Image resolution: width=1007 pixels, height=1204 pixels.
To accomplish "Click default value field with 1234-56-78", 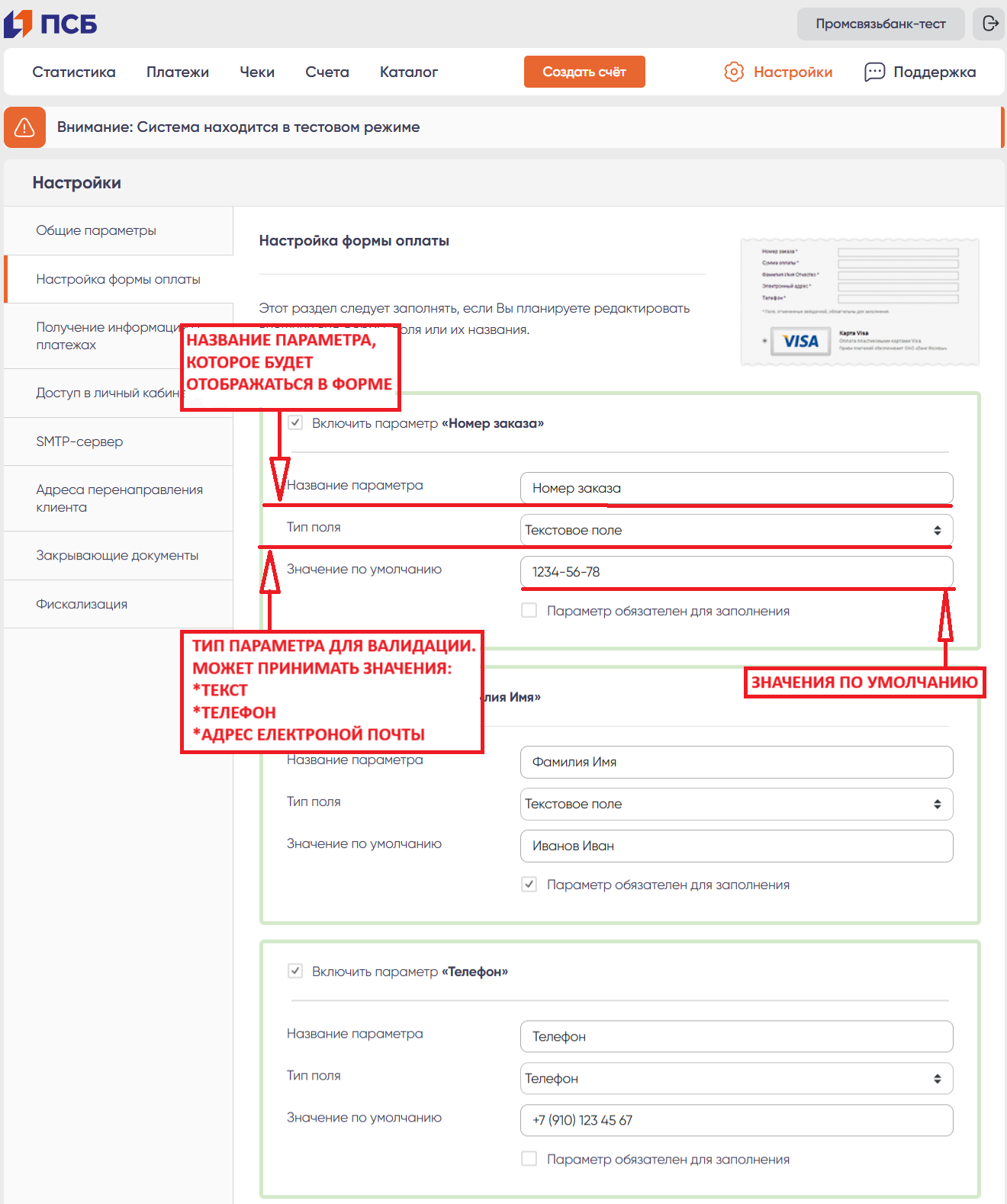I will click(736, 572).
